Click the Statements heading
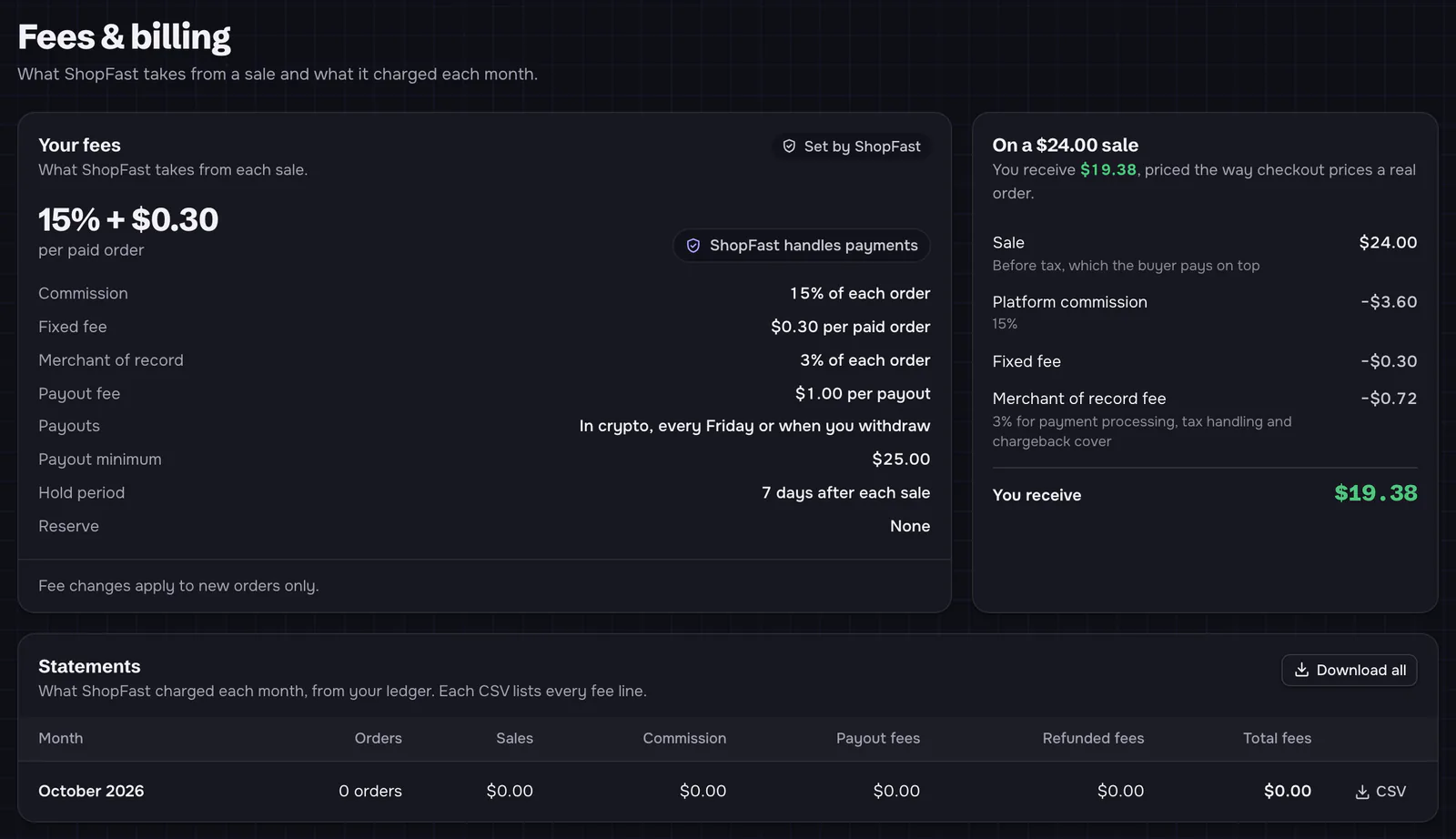The height and width of the screenshot is (839, 1456). pos(89,666)
